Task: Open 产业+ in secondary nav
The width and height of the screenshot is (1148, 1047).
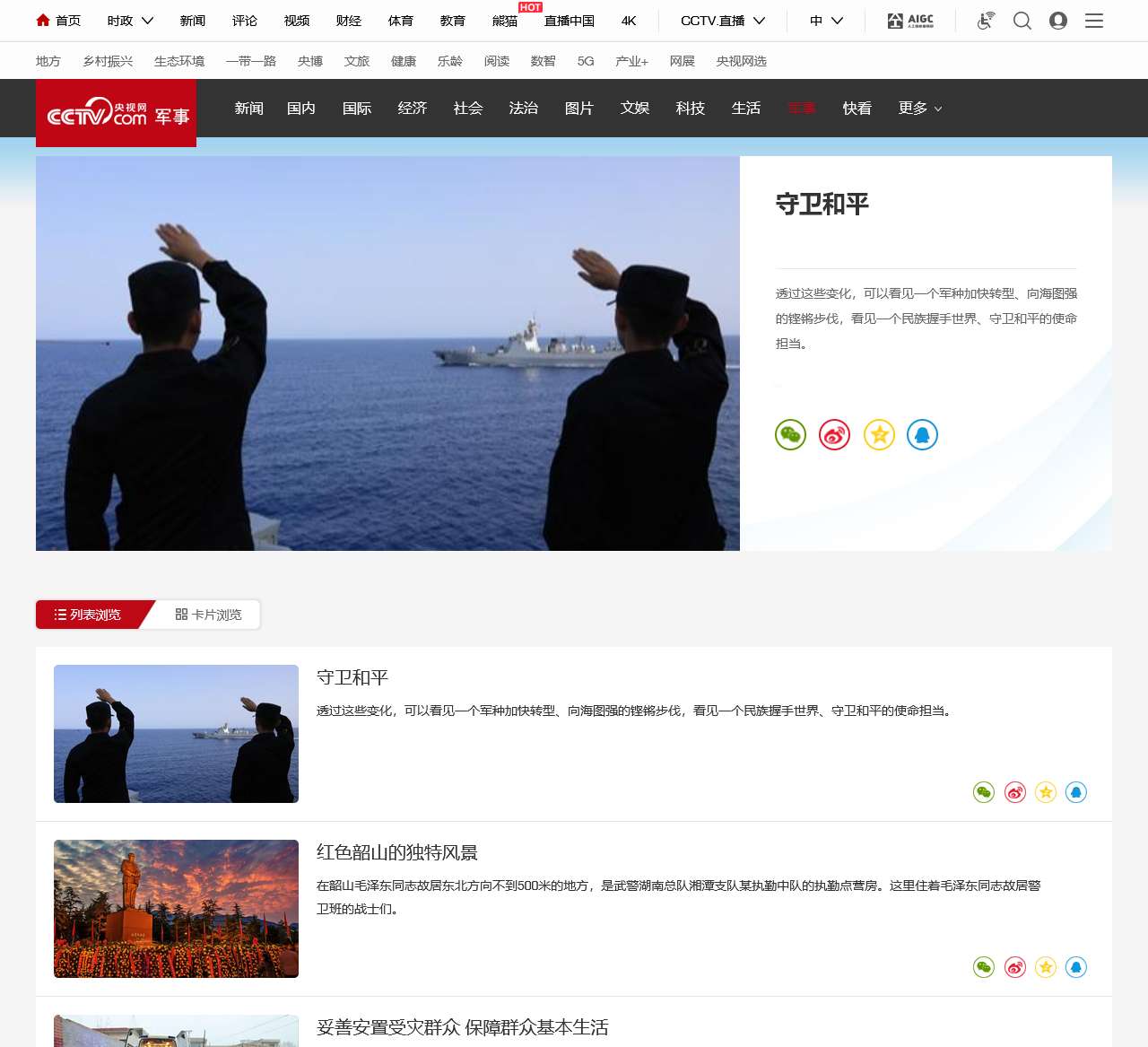Action: coord(631,61)
